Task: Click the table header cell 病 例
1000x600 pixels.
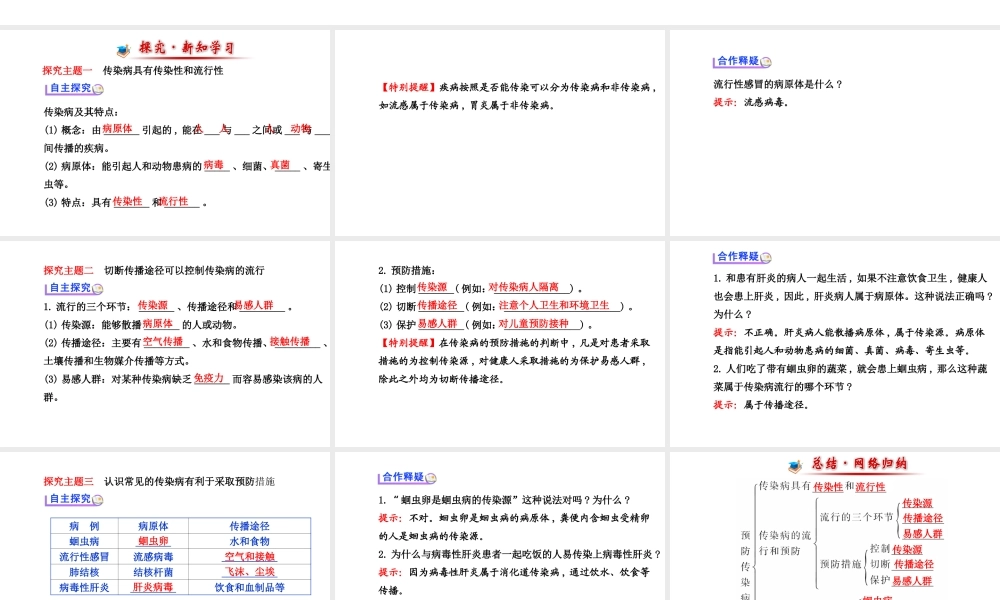Action: pos(84,526)
